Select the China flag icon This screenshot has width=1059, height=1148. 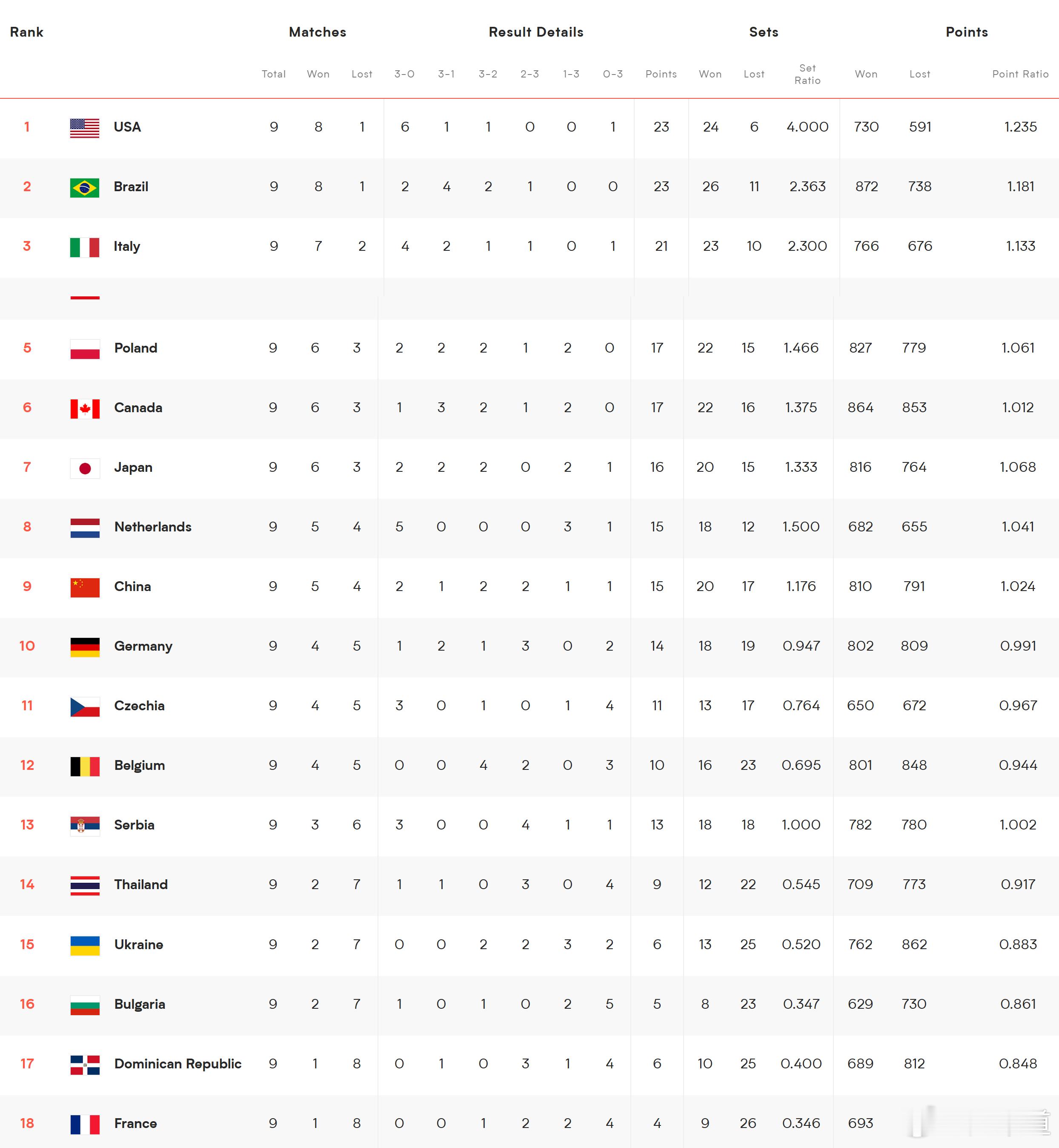[85, 588]
